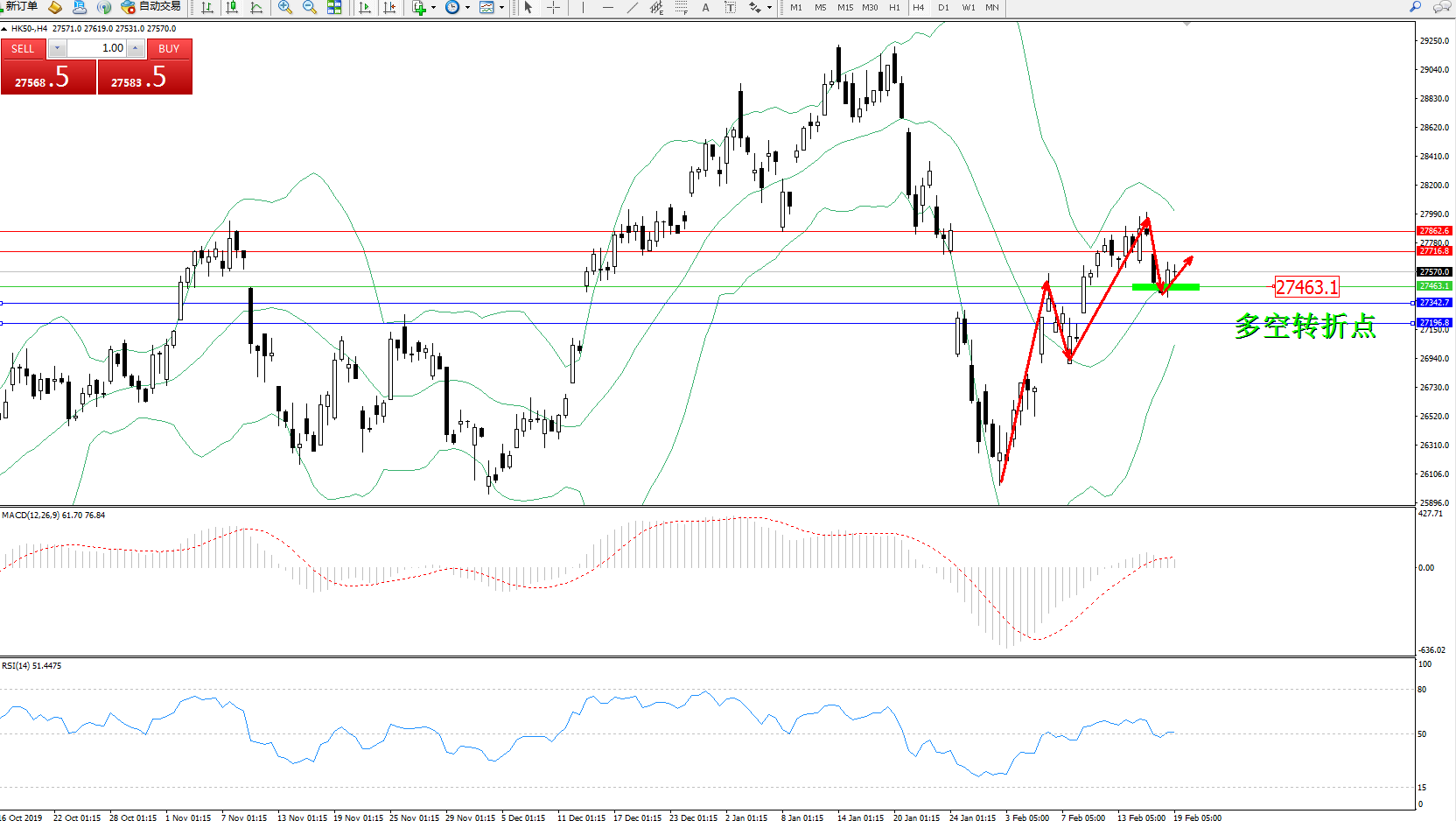Pick the horizontal line drawing tool
Viewport: 1456px width, 821px height.
607,7
